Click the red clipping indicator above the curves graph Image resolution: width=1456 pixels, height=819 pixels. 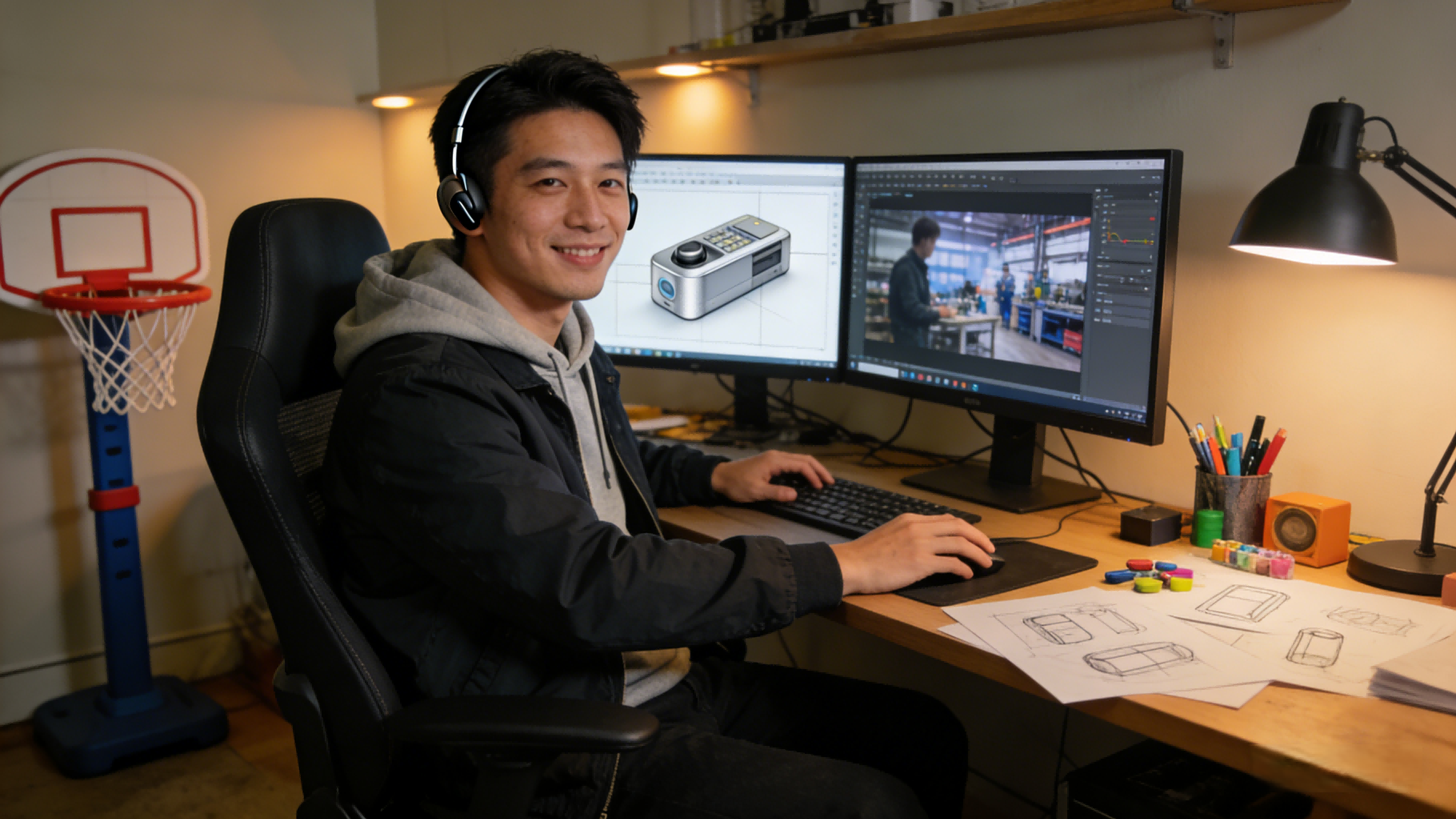[x=1153, y=219]
